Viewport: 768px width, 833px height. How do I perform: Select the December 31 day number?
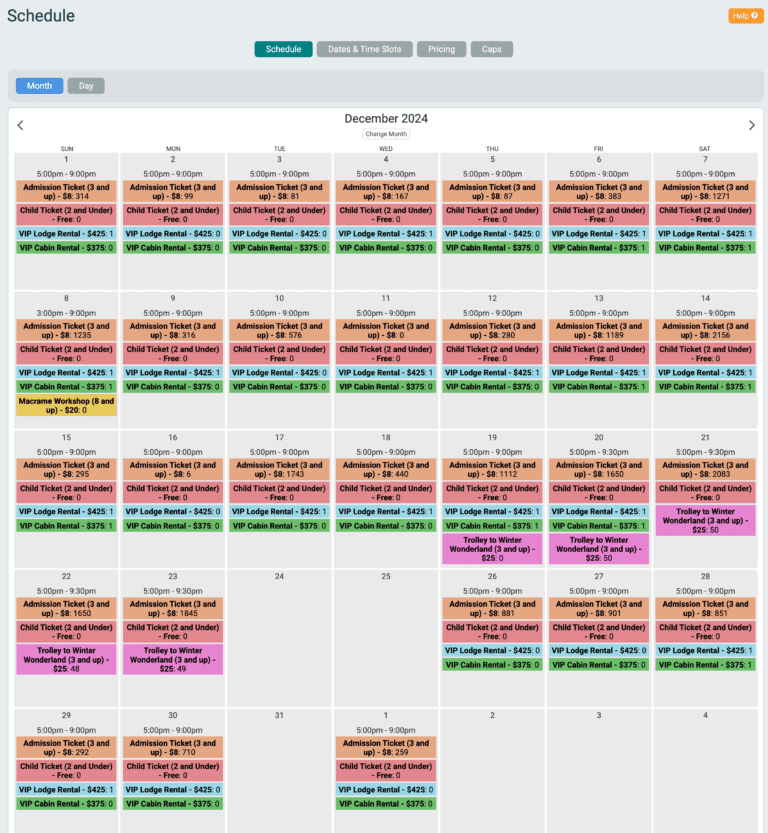tap(279, 715)
